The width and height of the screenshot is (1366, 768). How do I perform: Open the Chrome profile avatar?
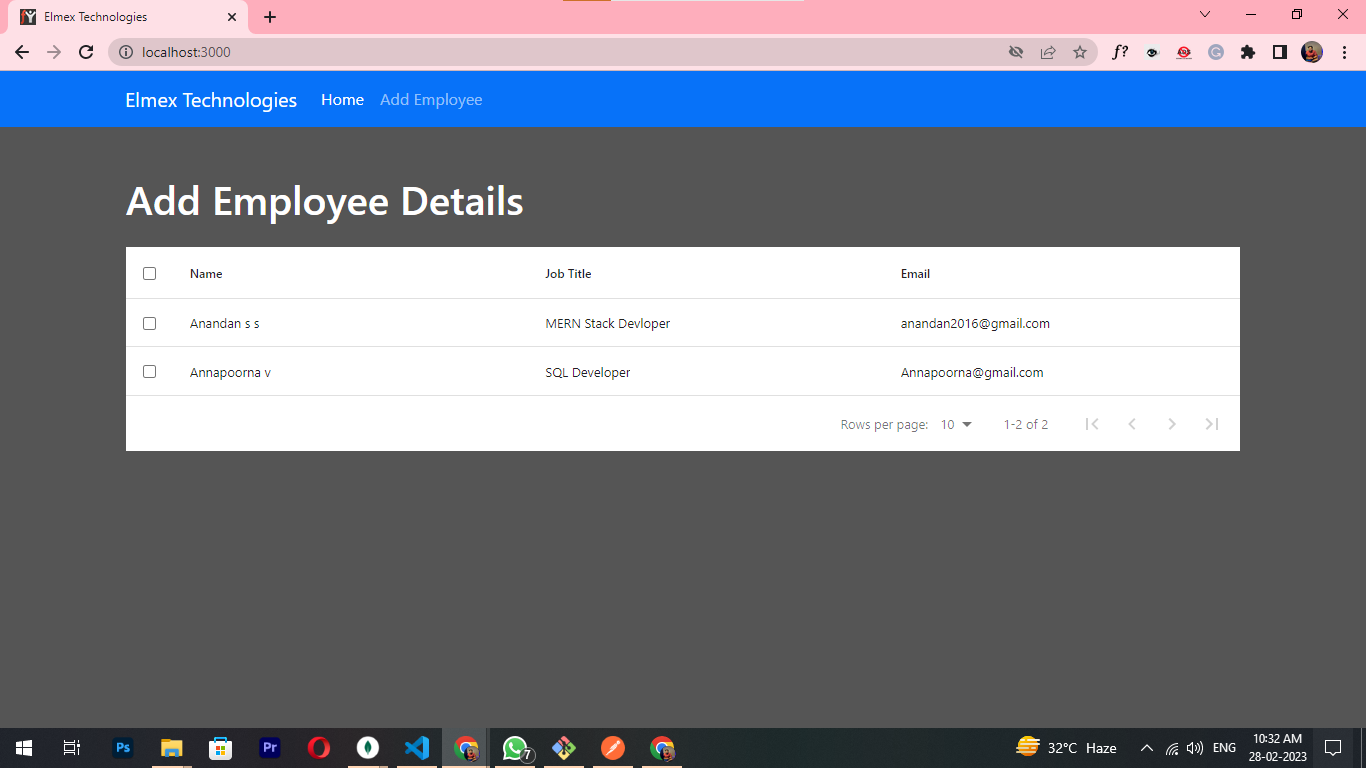click(1312, 52)
